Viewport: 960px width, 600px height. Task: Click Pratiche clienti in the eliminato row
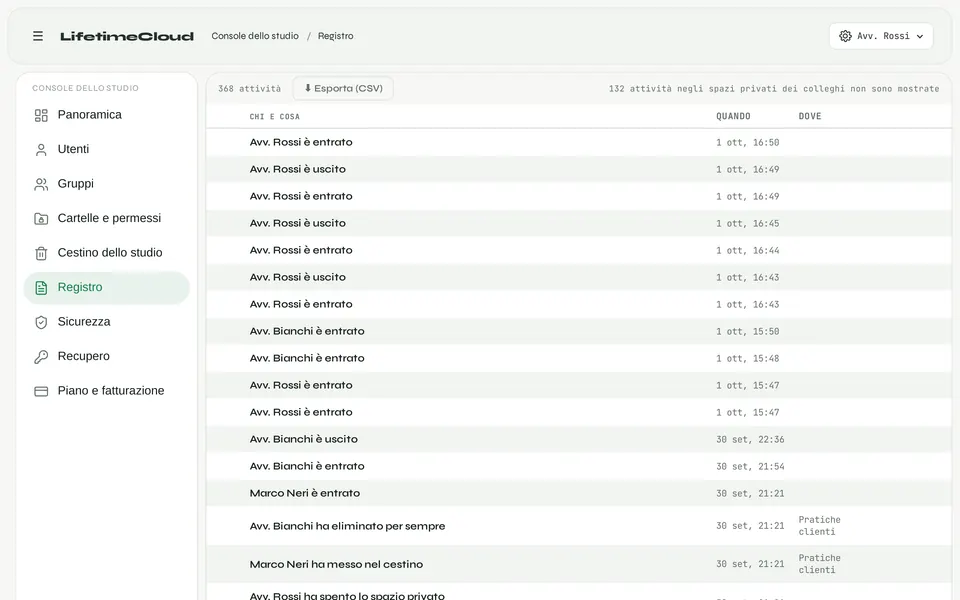(819, 526)
